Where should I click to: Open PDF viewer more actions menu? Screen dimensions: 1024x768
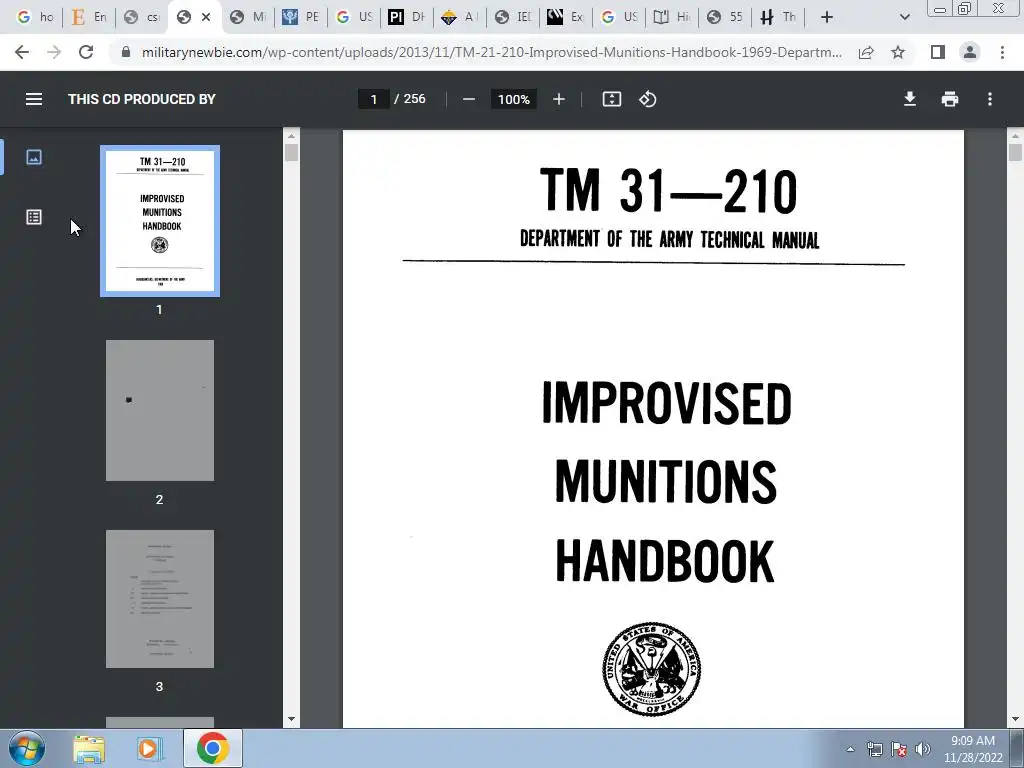[990, 99]
